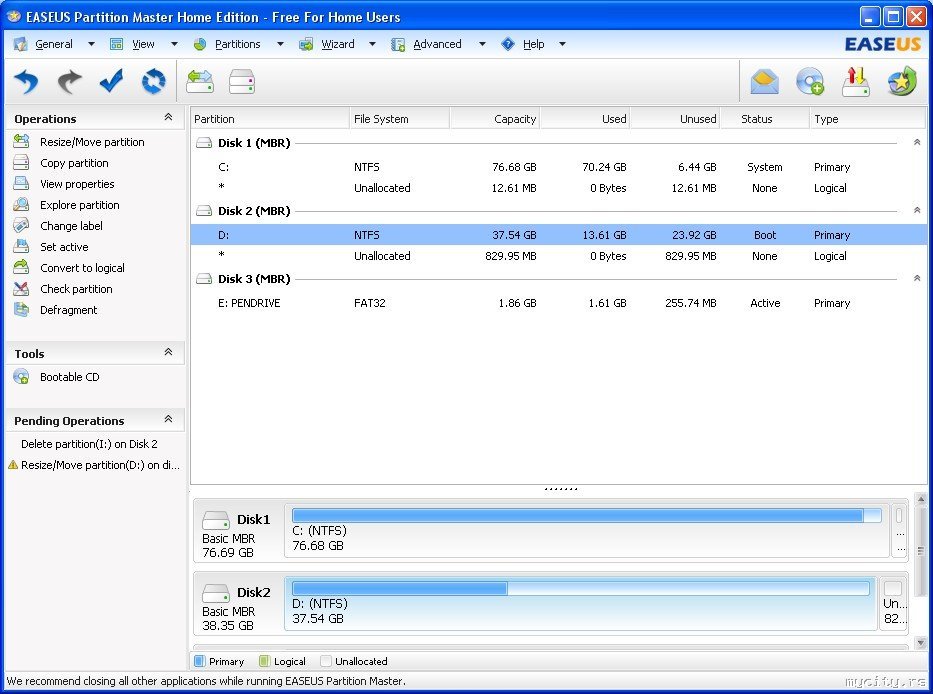The image size is (933, 694).
Task: Collapse the Tools panel
Action: coord(168,353)
